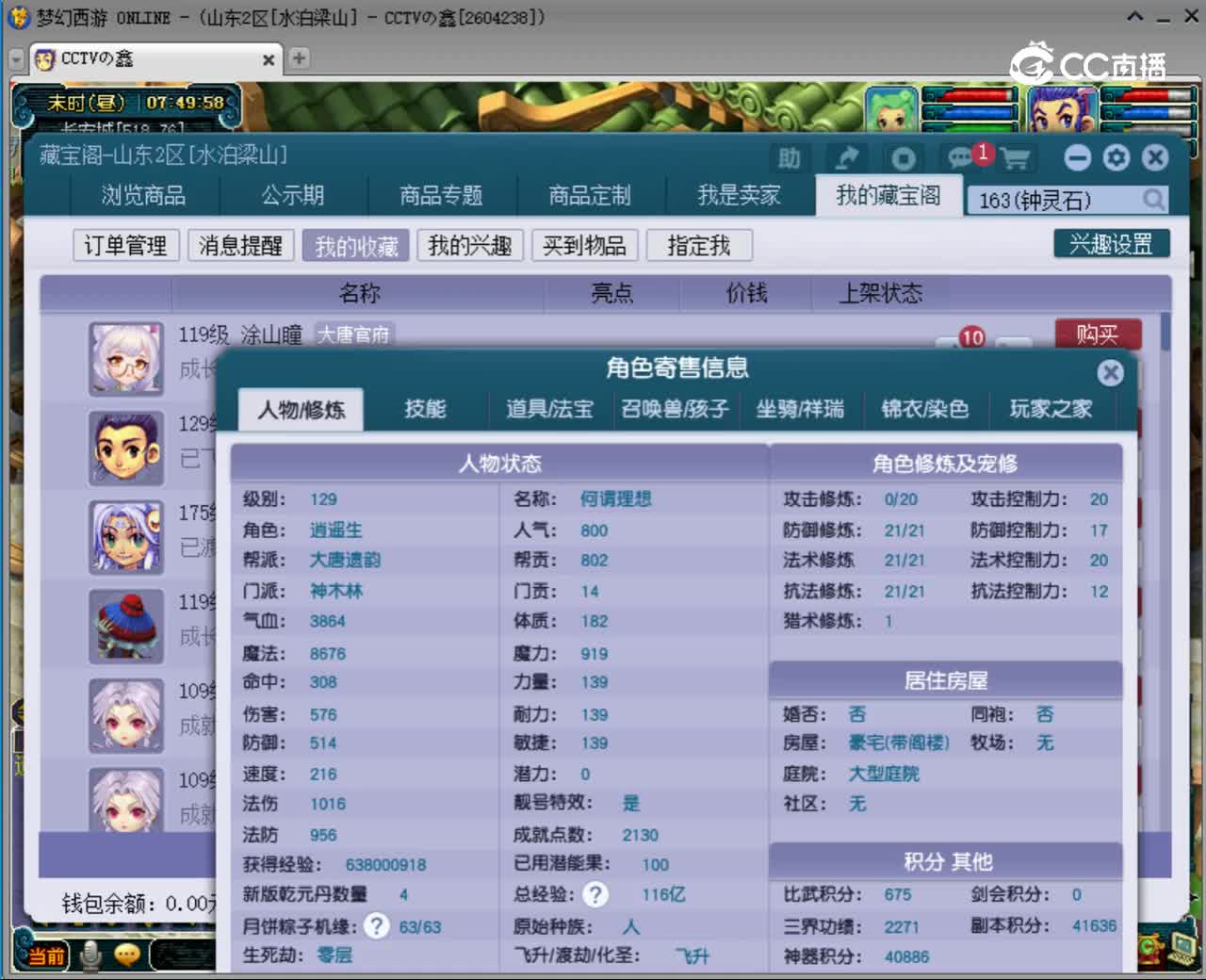1206x980 pixels.
Task: Switch to 召唤兽/孩子 tab
Action: (x=675, y=409)
